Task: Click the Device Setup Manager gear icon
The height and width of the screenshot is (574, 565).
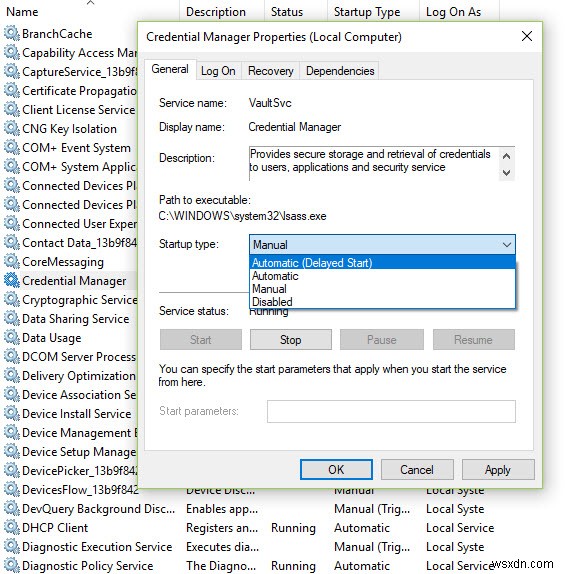Action: click(12, 452)
